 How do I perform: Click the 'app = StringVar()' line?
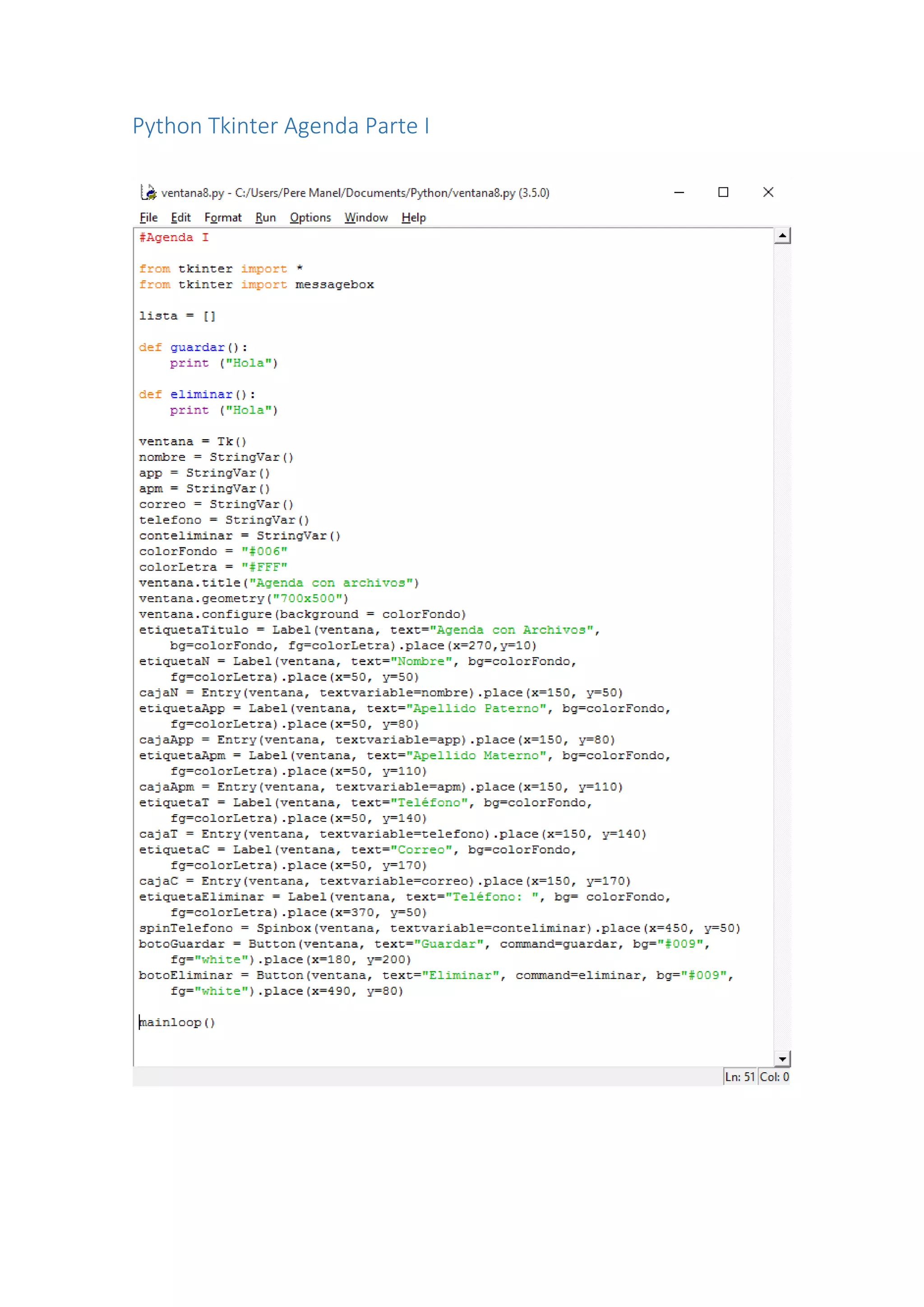[205, 473]
